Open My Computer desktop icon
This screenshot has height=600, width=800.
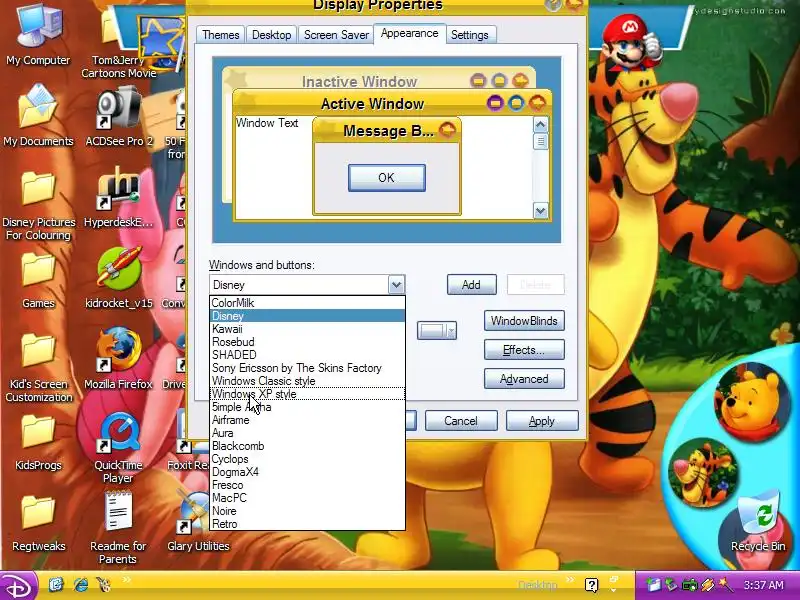pos(38,36)
